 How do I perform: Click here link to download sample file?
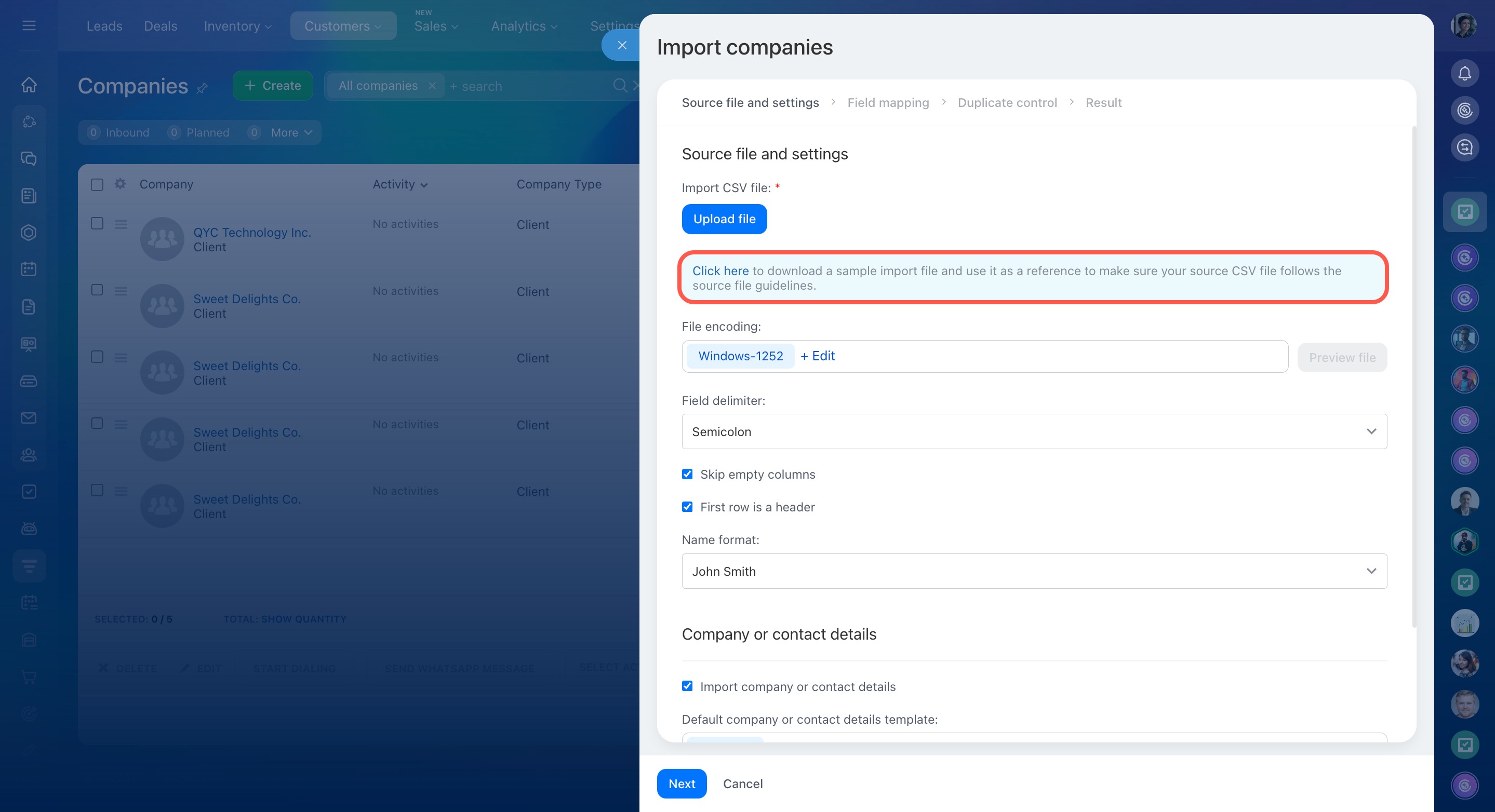[719, 271]
